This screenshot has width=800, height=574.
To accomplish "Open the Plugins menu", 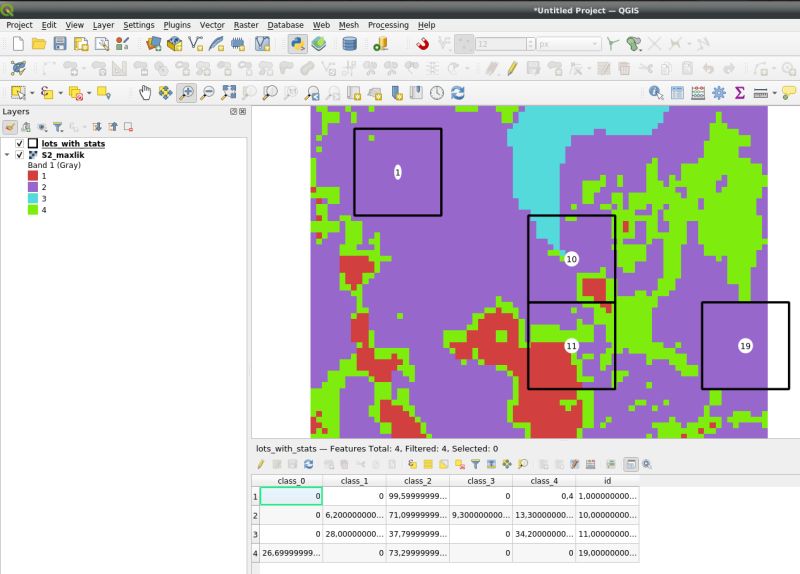I will tap(177, 25).
